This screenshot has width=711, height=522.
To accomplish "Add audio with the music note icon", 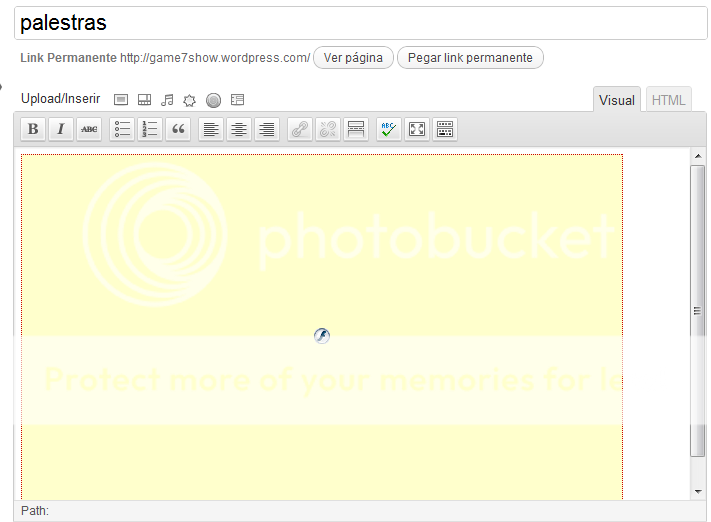I will point(167,100).
